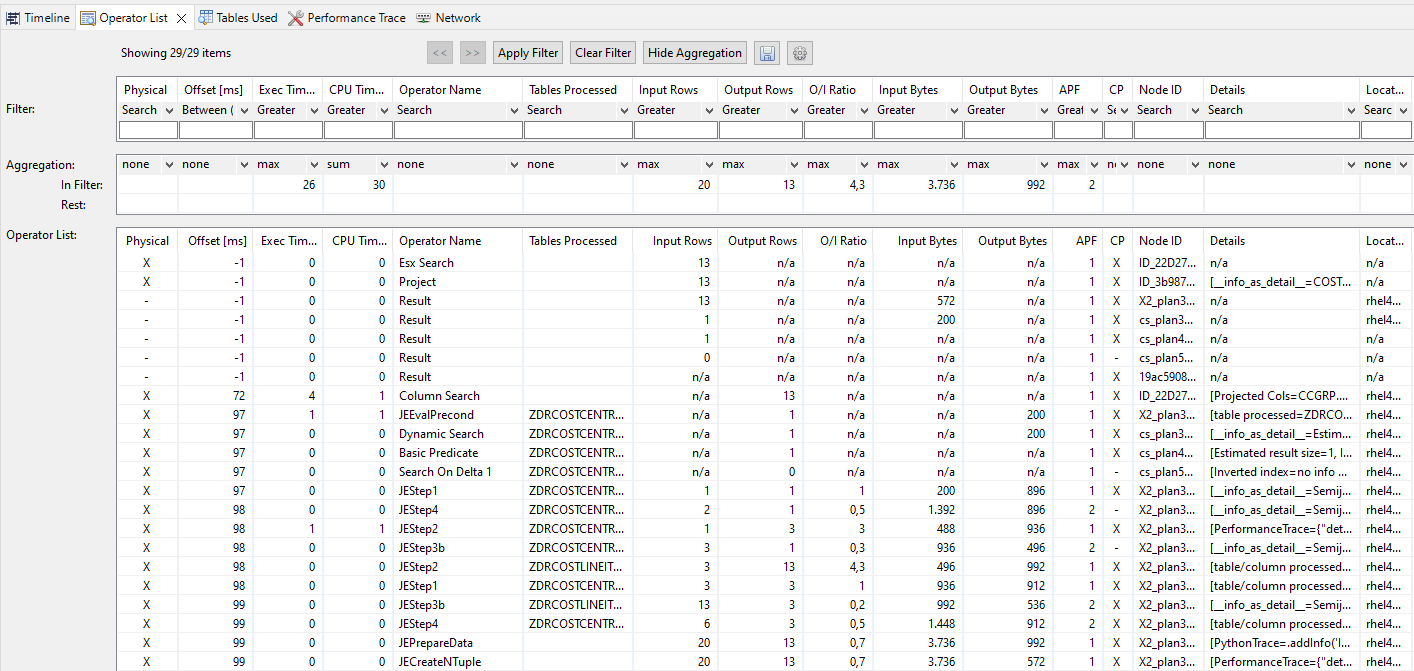Image resolution: width=1414 pixels, height=671 pixels.
Task: Save settings using the disk icon
Action: (x=767, y=52)
